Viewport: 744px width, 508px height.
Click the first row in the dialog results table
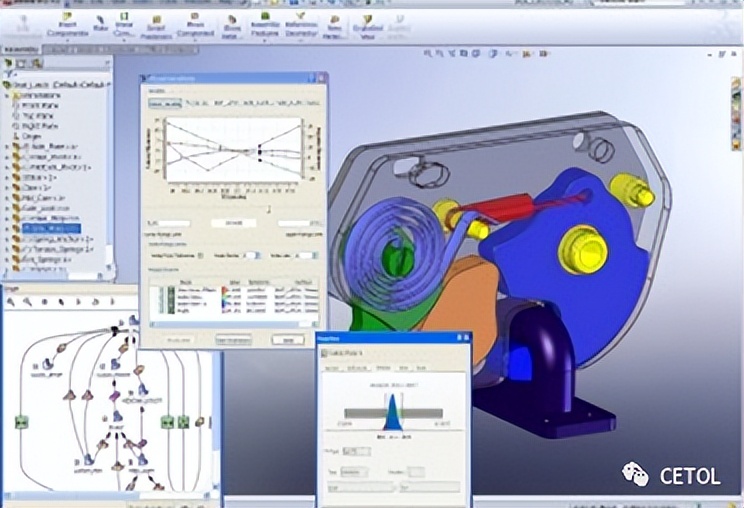(235, 290)
